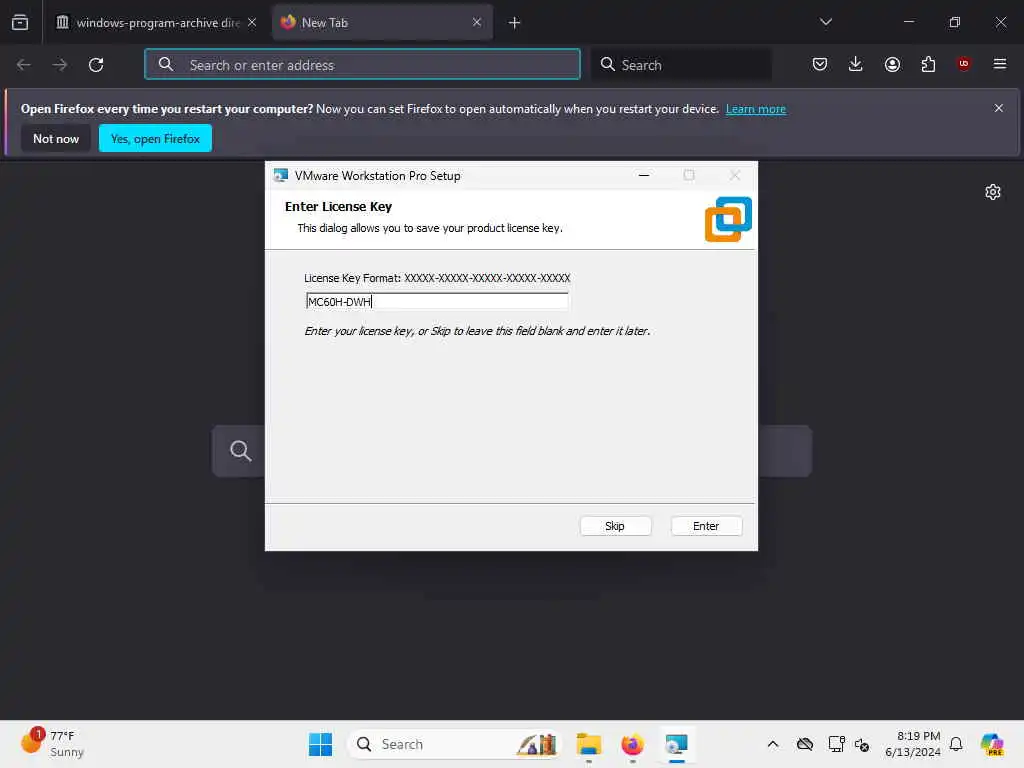The width and height of the screenshot is (1024, 768).
Task: Restore down the Firefox window
Action: click(x=954, y=22)
